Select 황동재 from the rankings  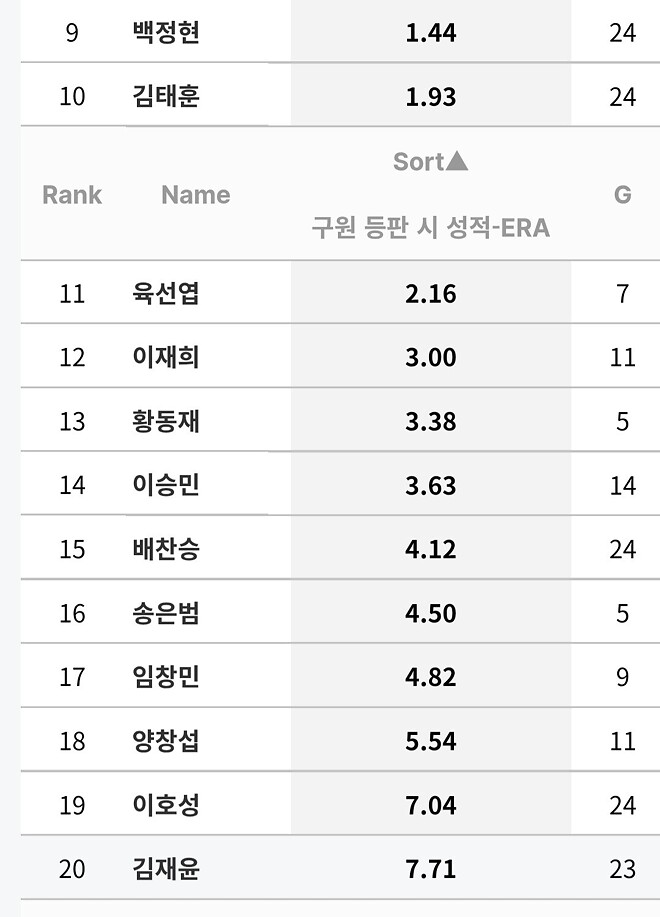coord(163,420)
